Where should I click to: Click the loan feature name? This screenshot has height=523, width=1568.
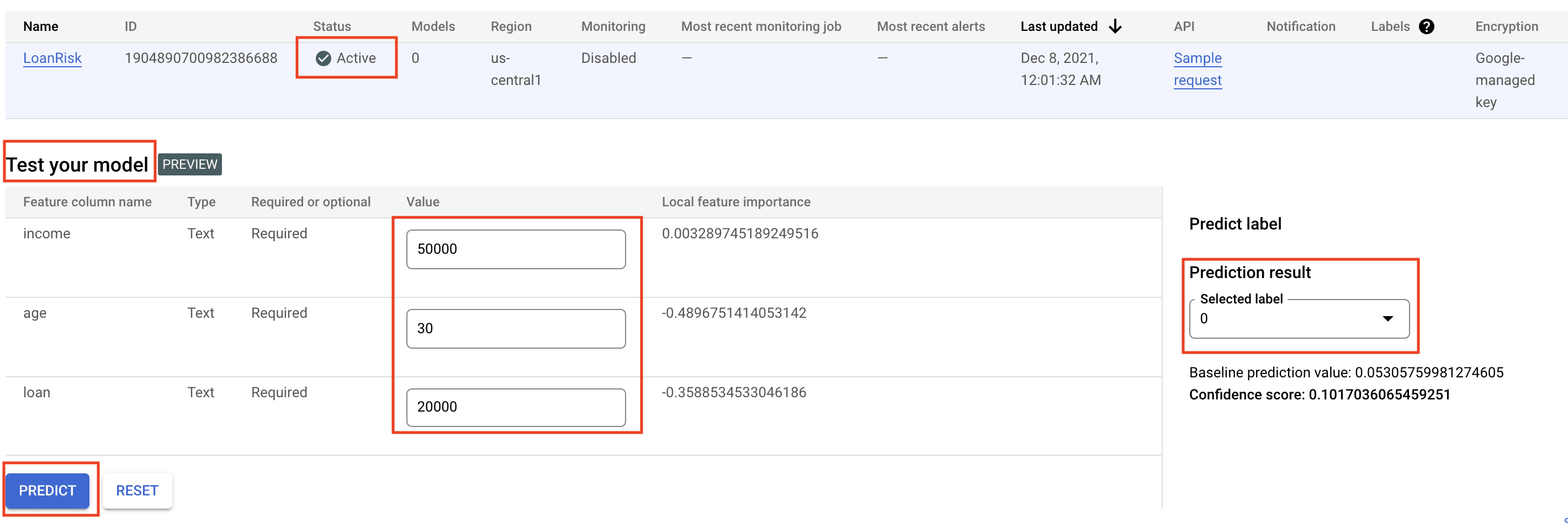click(36, 392)
